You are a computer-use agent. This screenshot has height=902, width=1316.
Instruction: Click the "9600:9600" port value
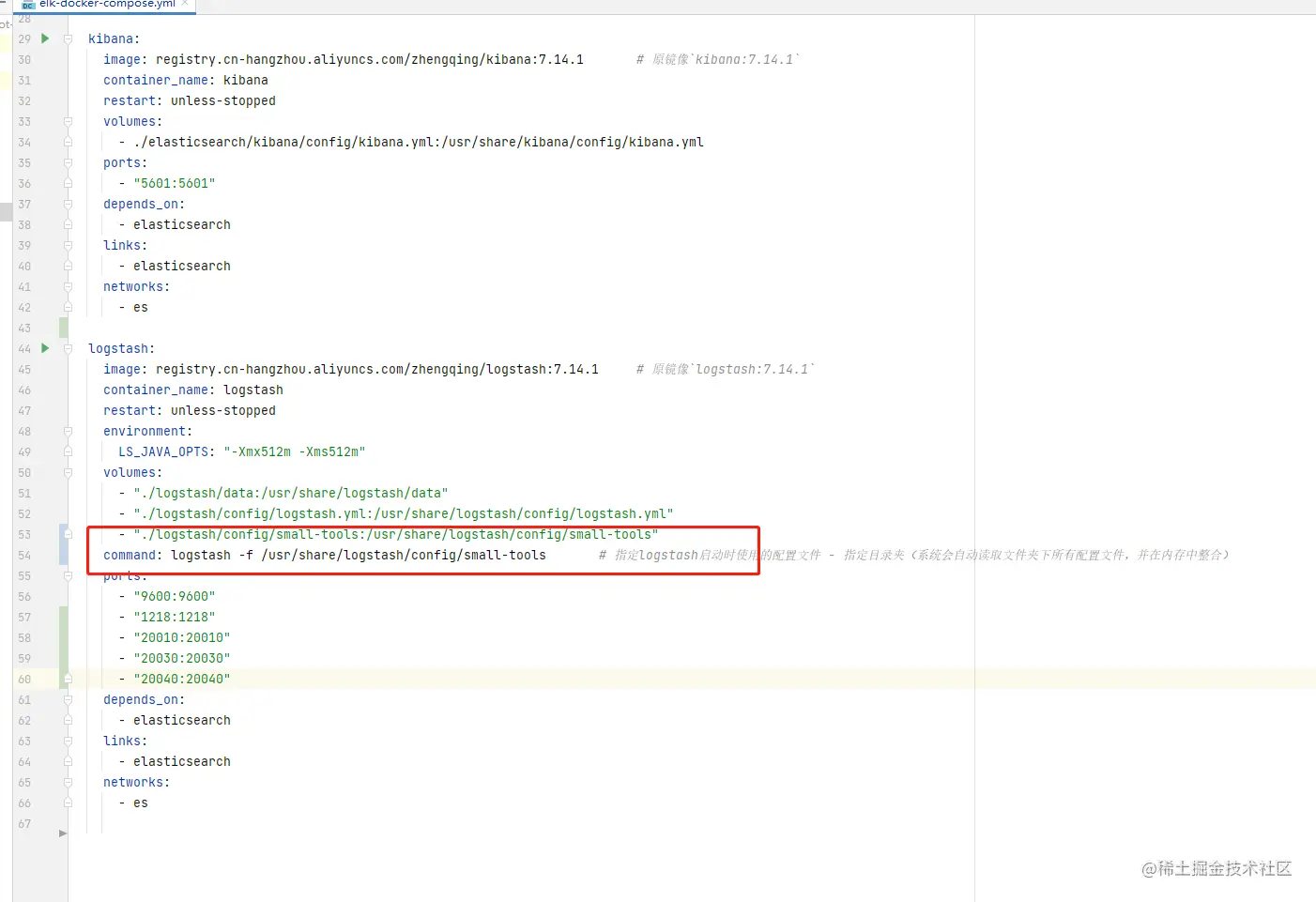pyautogui.click(x=175, y=596)
